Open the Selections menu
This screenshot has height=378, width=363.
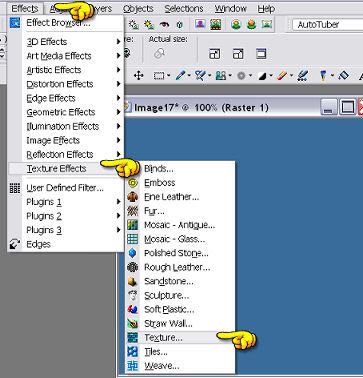pyautogui.click(x=184, y=8)
